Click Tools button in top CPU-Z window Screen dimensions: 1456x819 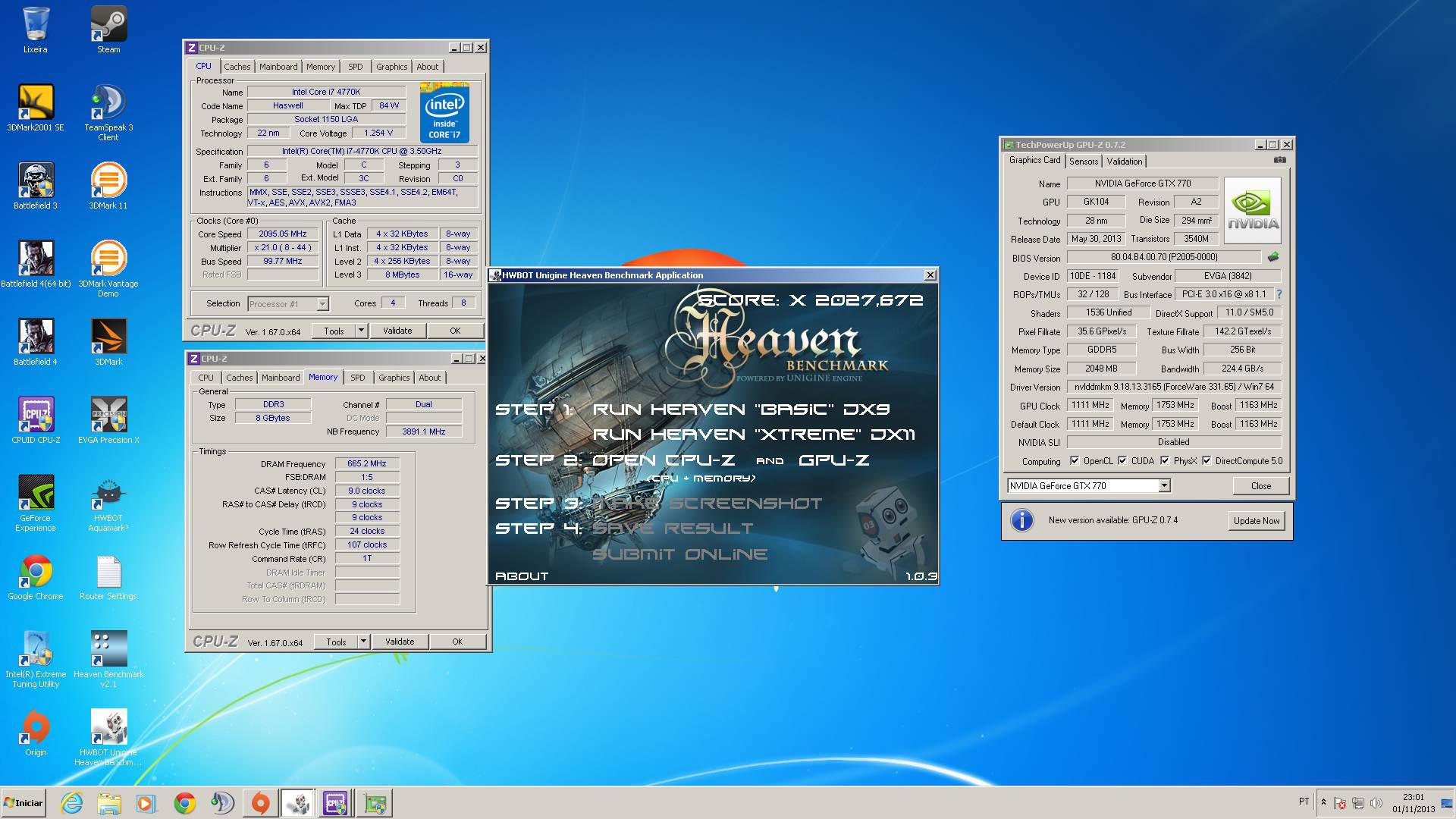coord(334,331)
